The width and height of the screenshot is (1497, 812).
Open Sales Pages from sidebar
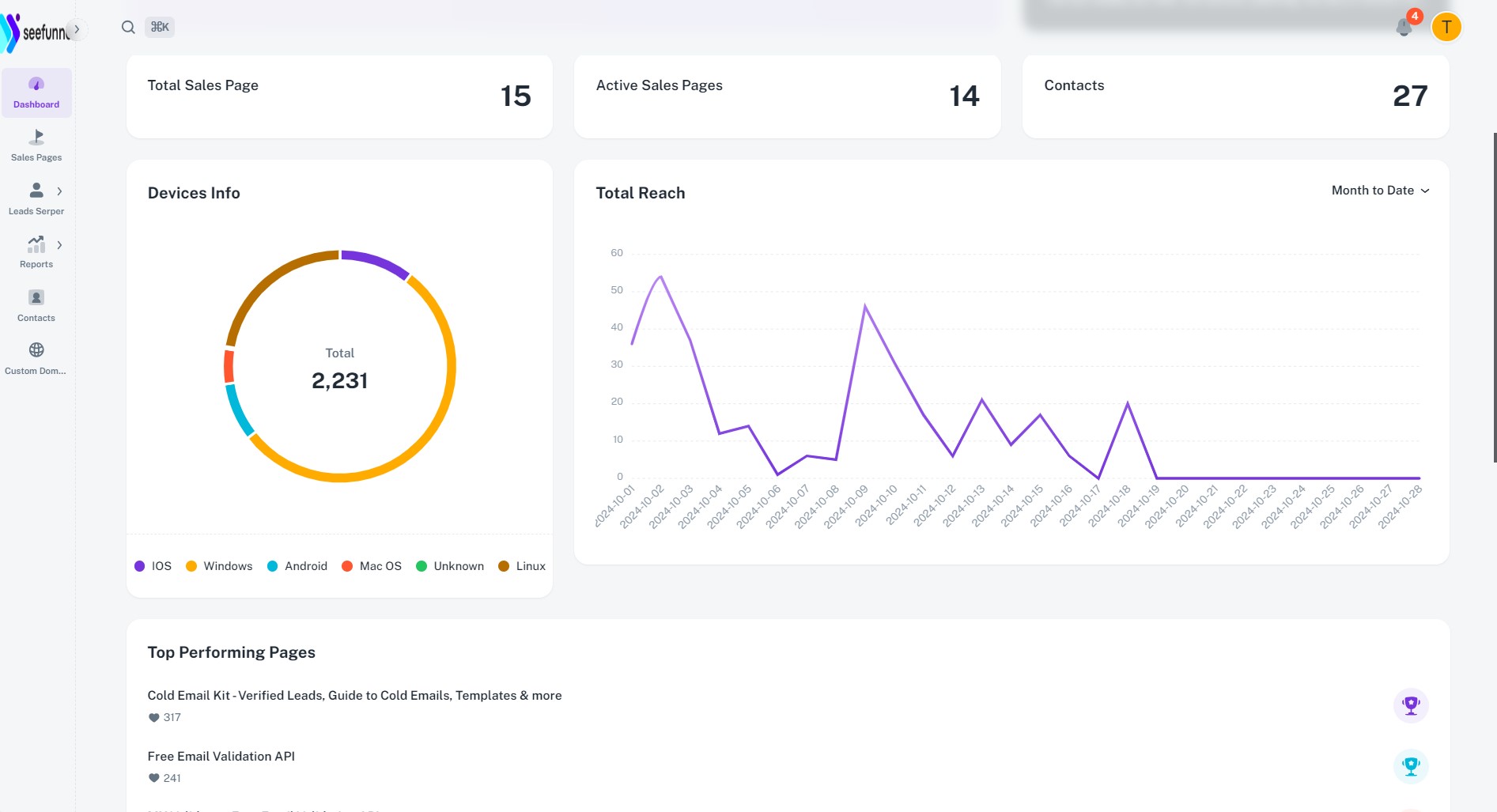coord(36,146)
